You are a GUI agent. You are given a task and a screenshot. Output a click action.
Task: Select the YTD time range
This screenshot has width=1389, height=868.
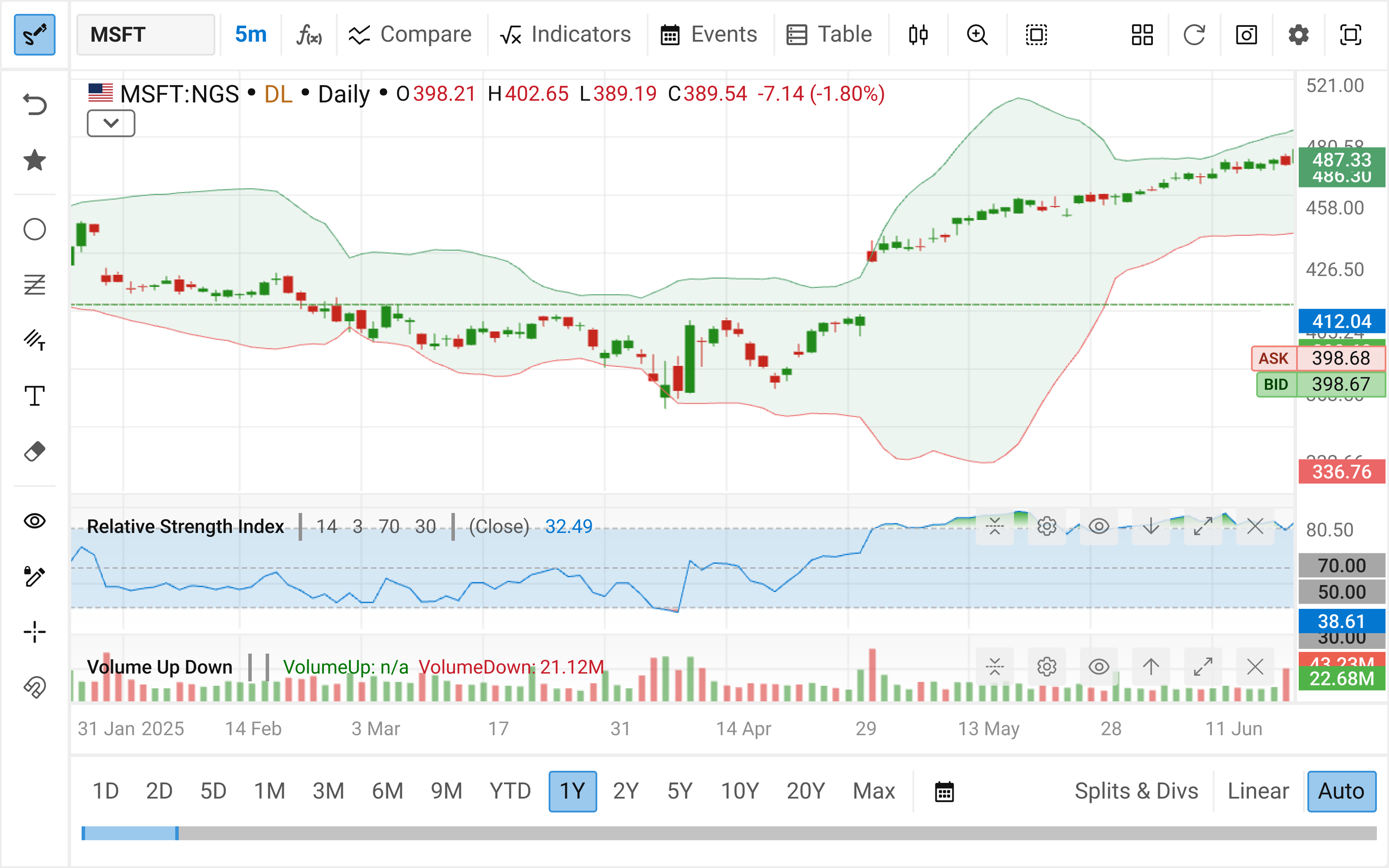coord(510,791)
